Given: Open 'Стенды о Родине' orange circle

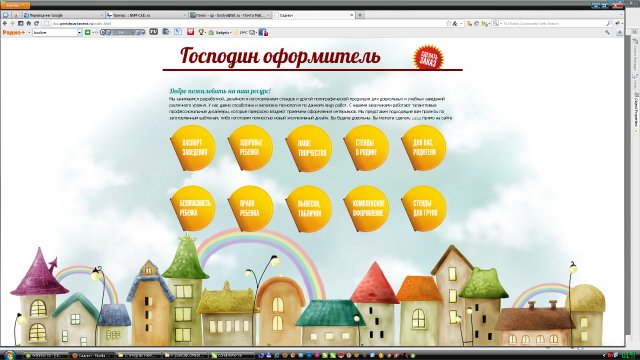Looking at the screenshot, I should coord(366,148).
